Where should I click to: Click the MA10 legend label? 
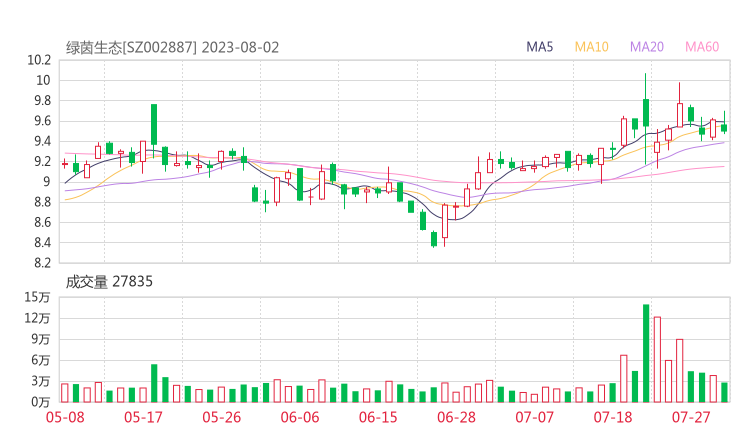click(x=591, y=47)
